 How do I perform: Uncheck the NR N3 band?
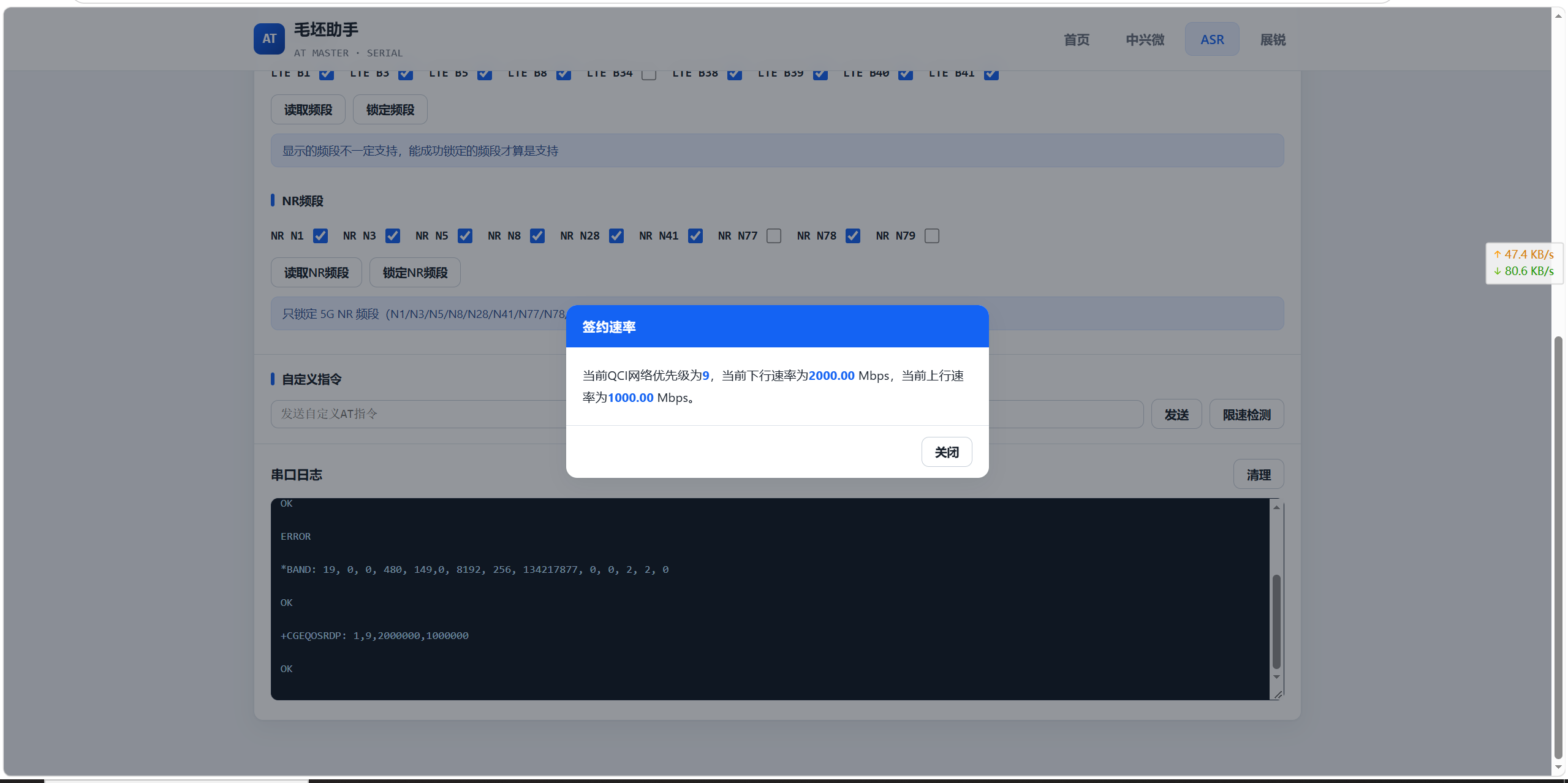(x=392, y=236)
